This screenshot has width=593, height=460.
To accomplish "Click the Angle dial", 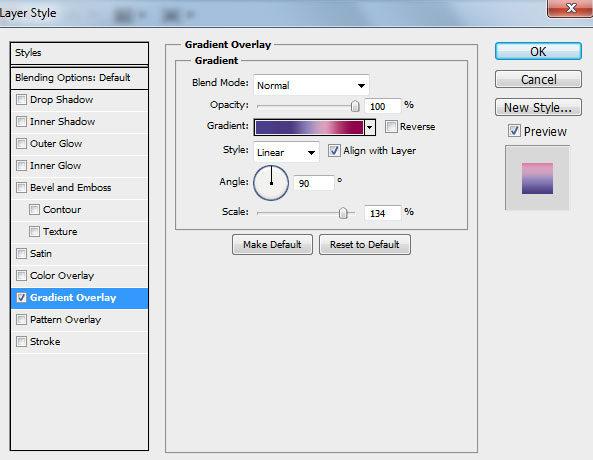I will 271,183.
